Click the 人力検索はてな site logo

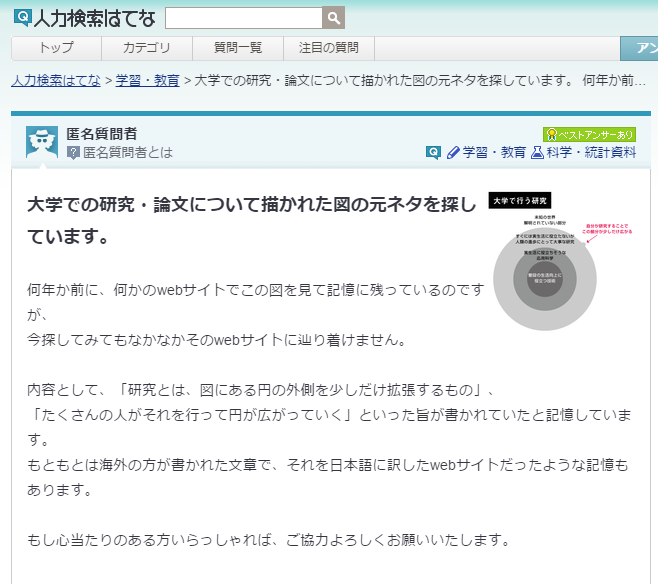tap(84, 18)
